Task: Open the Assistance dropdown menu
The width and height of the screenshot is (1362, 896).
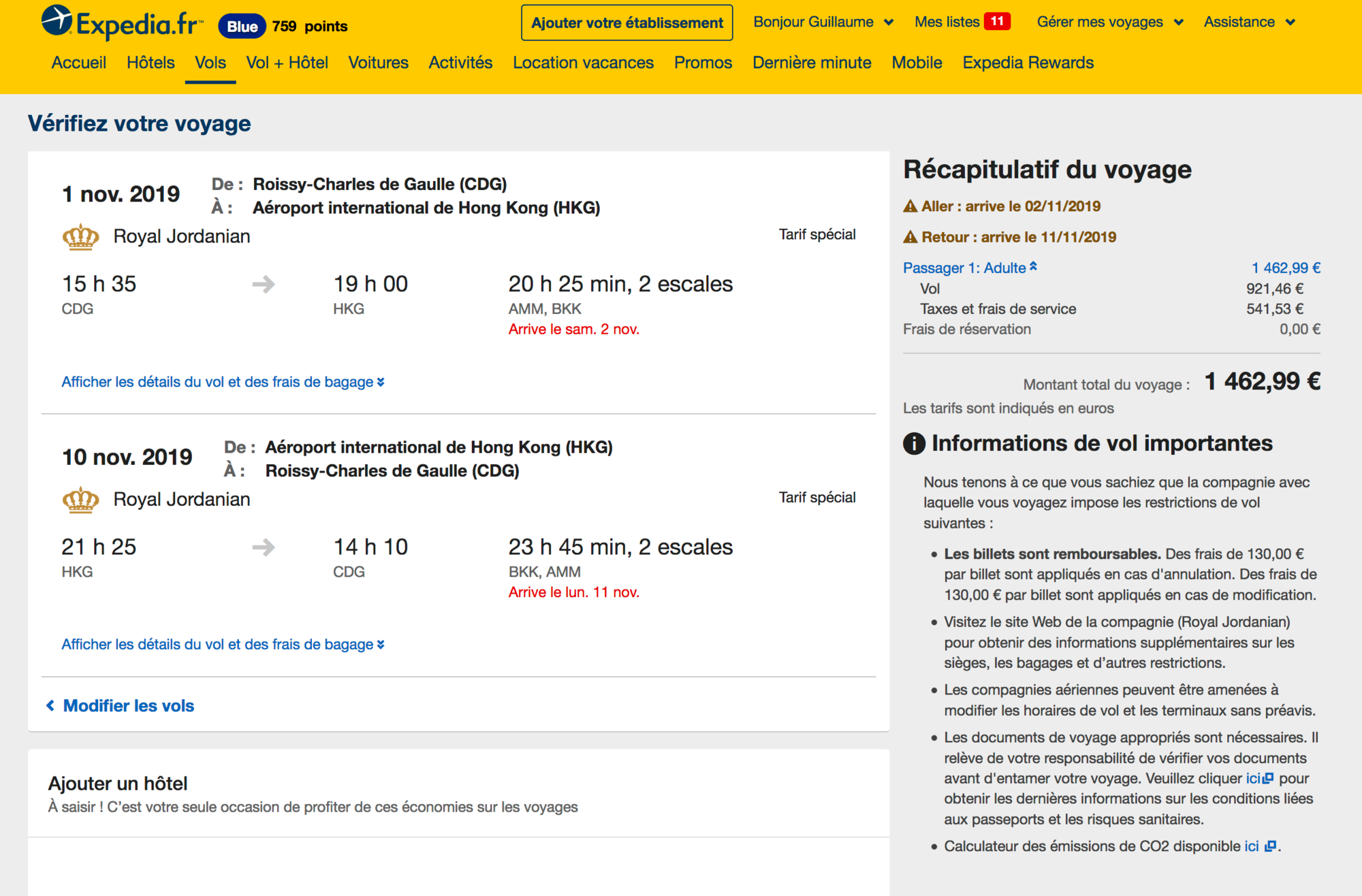Action: (x=1249, y=22)
